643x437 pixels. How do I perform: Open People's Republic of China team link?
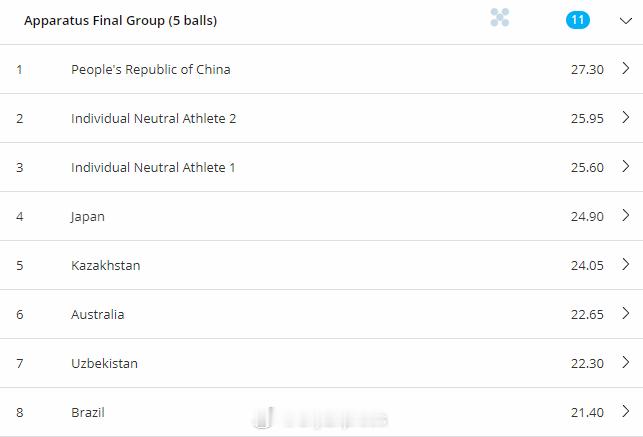pyautogui.click(x=150, y=69)
